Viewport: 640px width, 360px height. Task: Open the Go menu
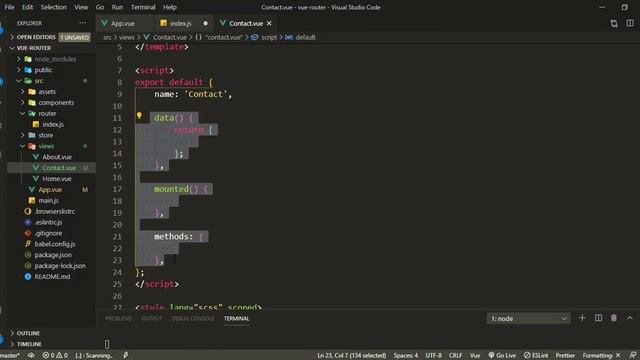100,7
